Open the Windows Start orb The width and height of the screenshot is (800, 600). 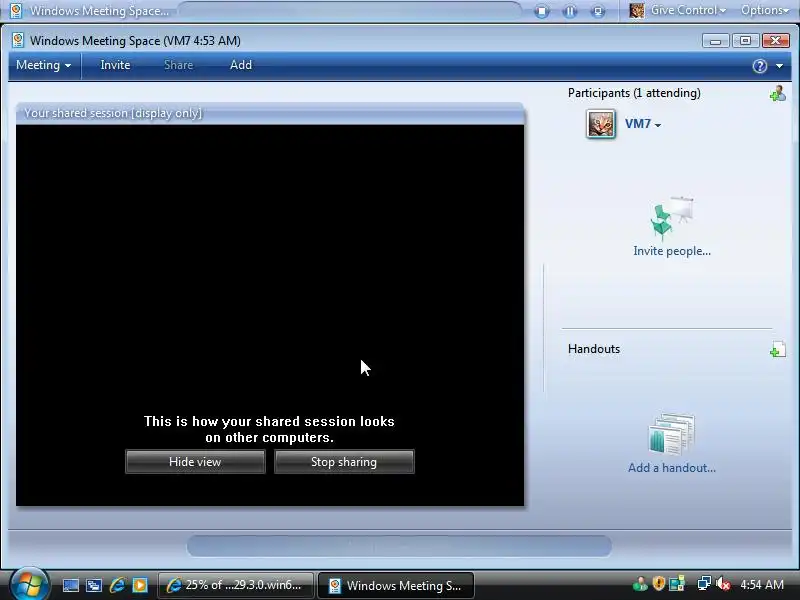(x=30, y=584)
